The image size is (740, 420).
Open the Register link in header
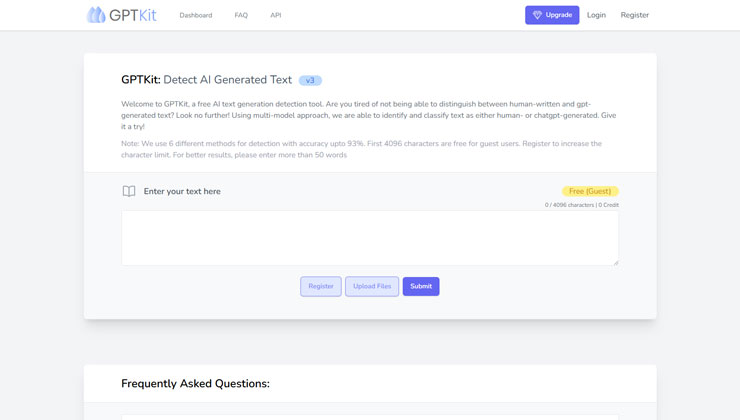(634, 15)
